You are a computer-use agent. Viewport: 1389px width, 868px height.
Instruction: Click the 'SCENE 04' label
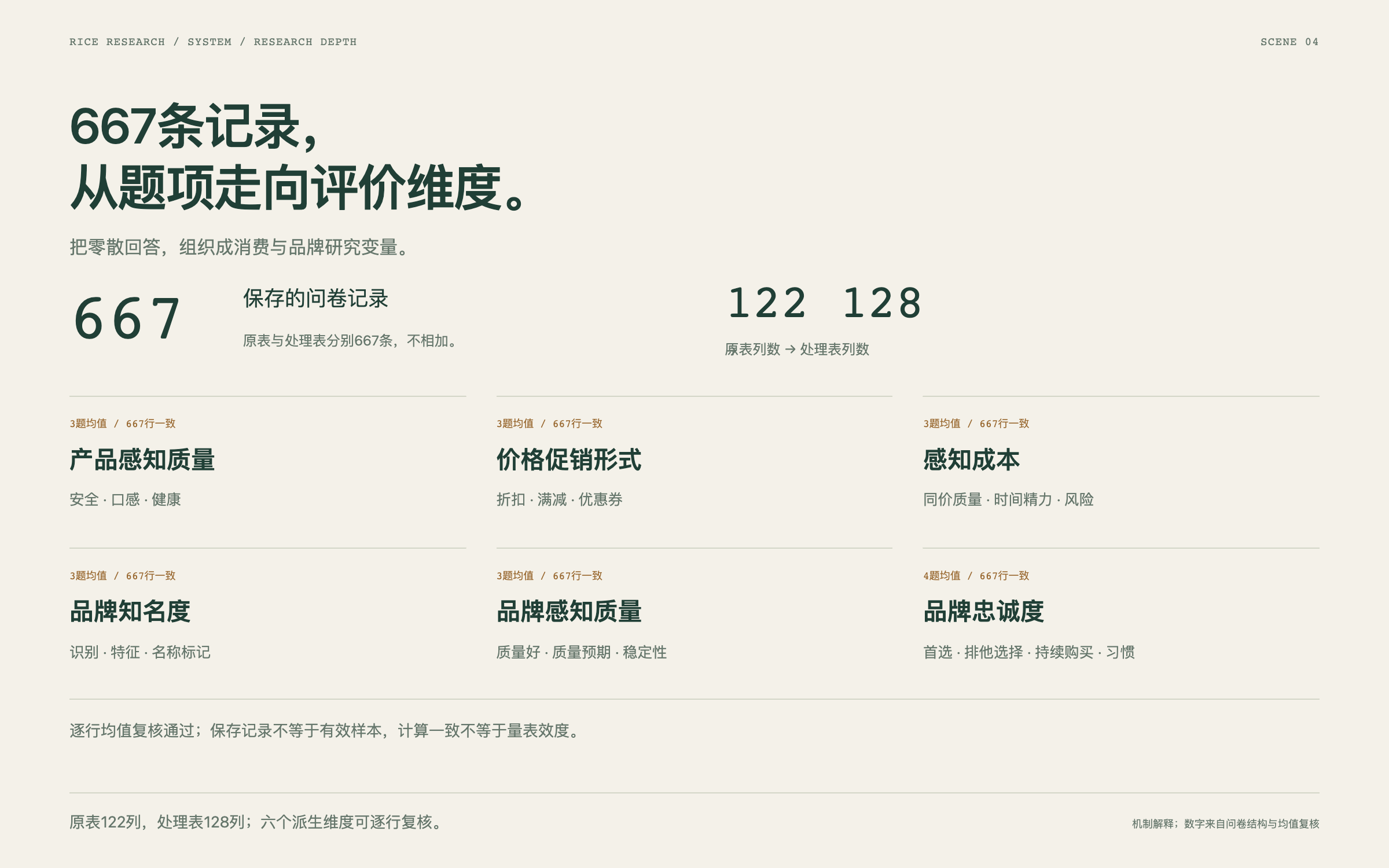click(1289, 42)
